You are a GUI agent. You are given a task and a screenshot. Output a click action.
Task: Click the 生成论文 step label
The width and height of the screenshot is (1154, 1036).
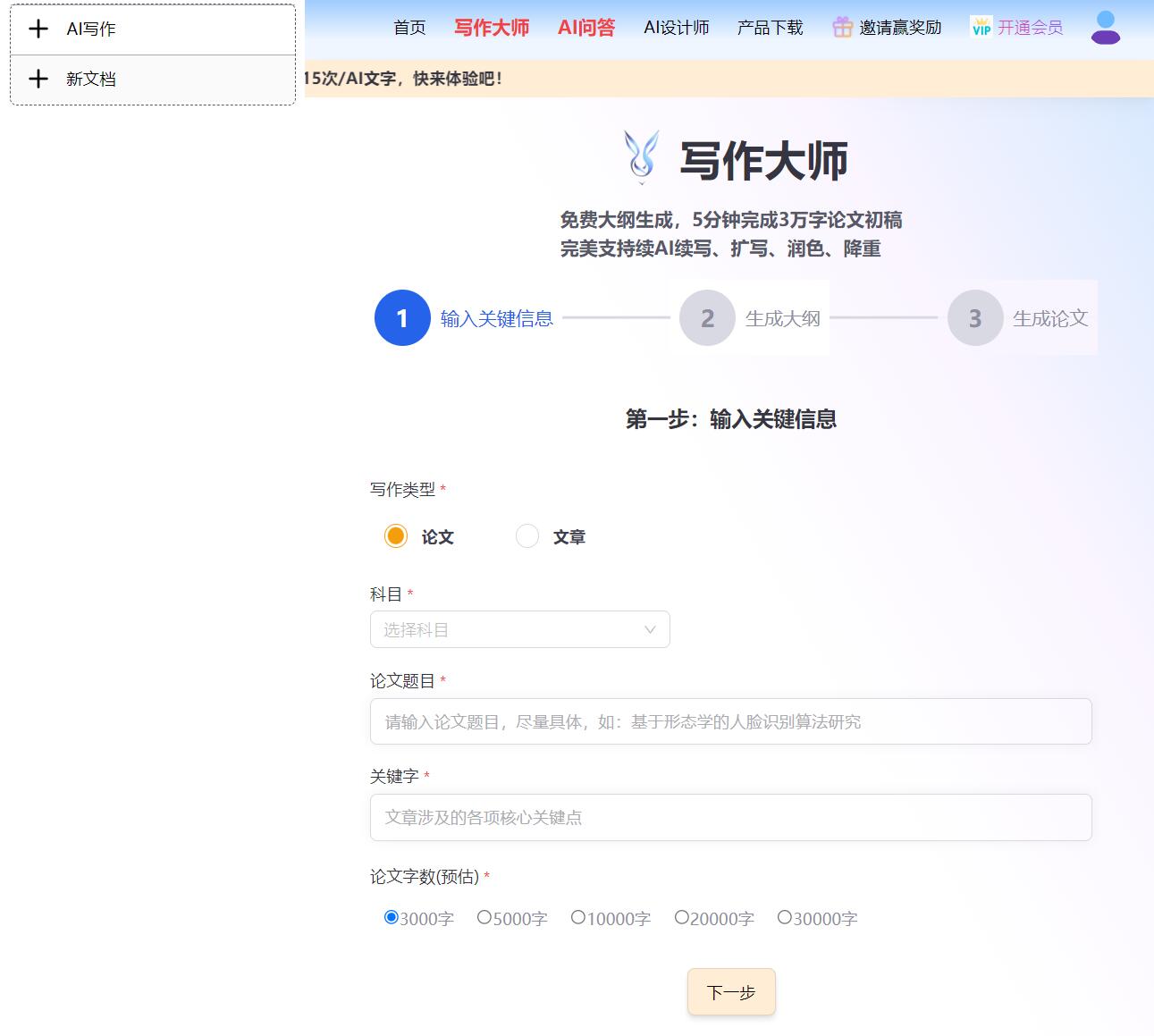[x=1050, y=318]
